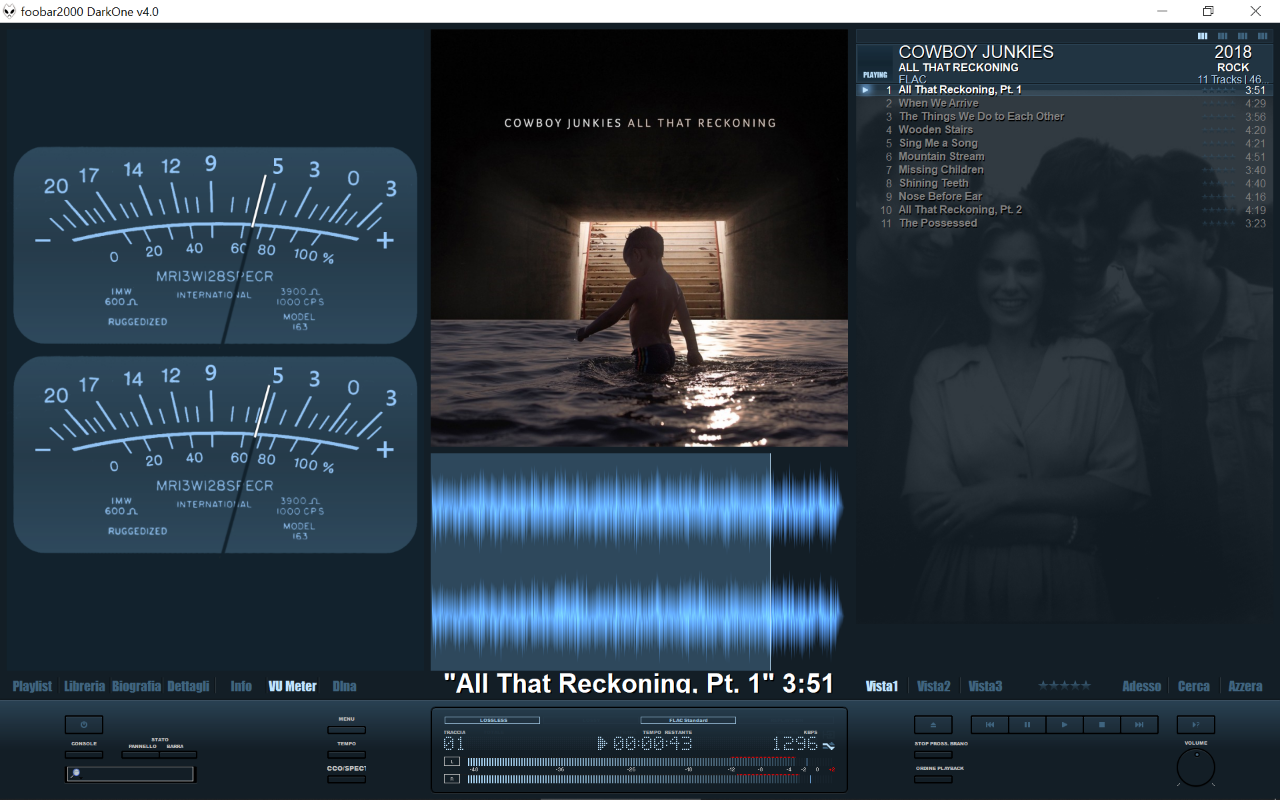
Task: Open the Dlna tab
Action: pos(344,686)
